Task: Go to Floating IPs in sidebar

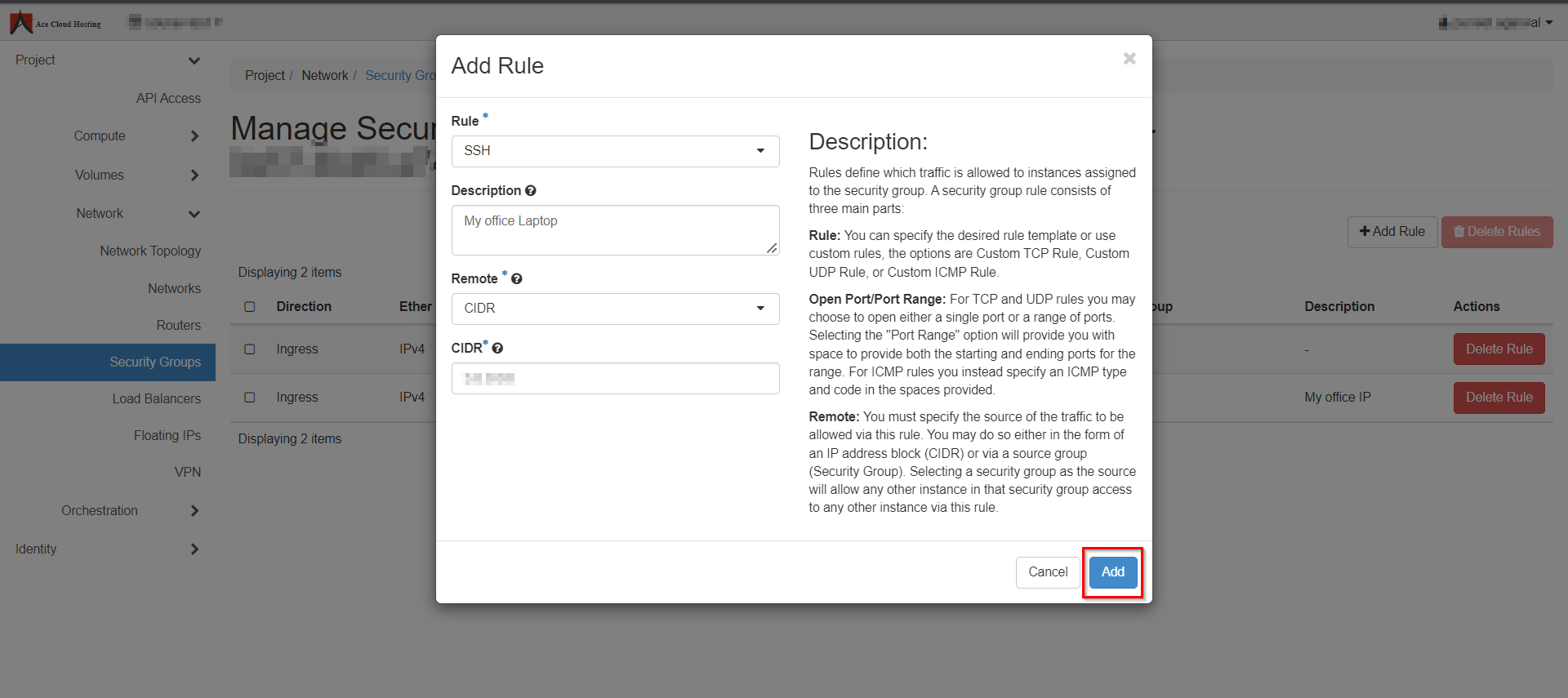Action: click(x=167, y=436)
